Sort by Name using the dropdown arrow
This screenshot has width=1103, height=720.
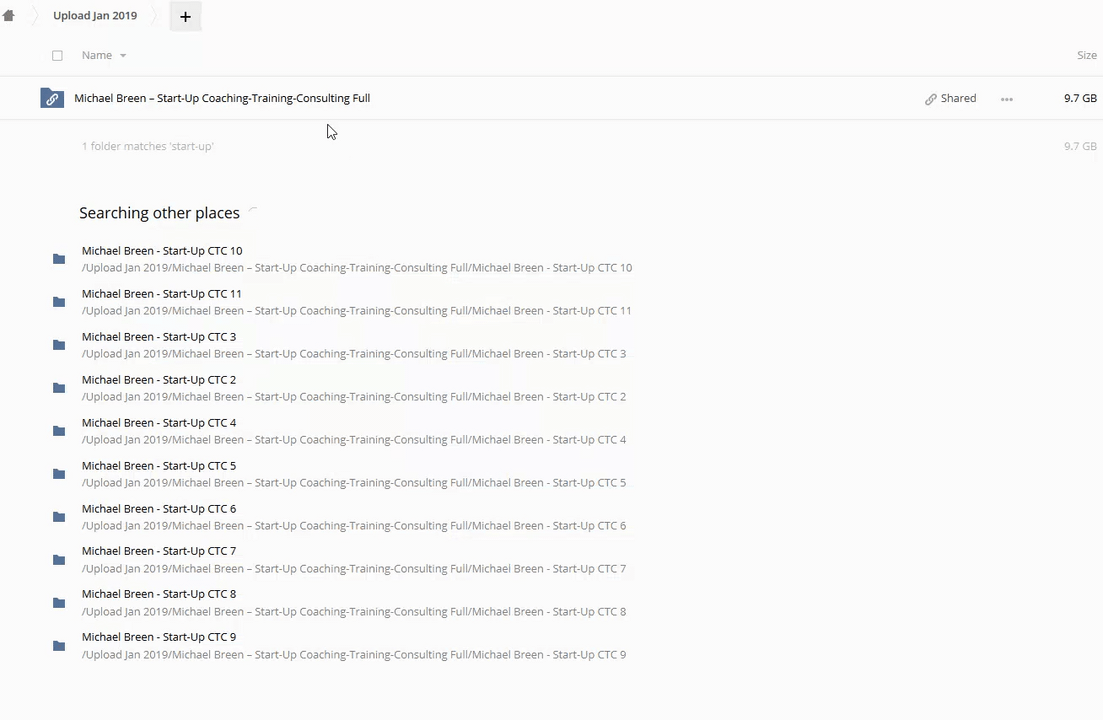pos(123,56)
